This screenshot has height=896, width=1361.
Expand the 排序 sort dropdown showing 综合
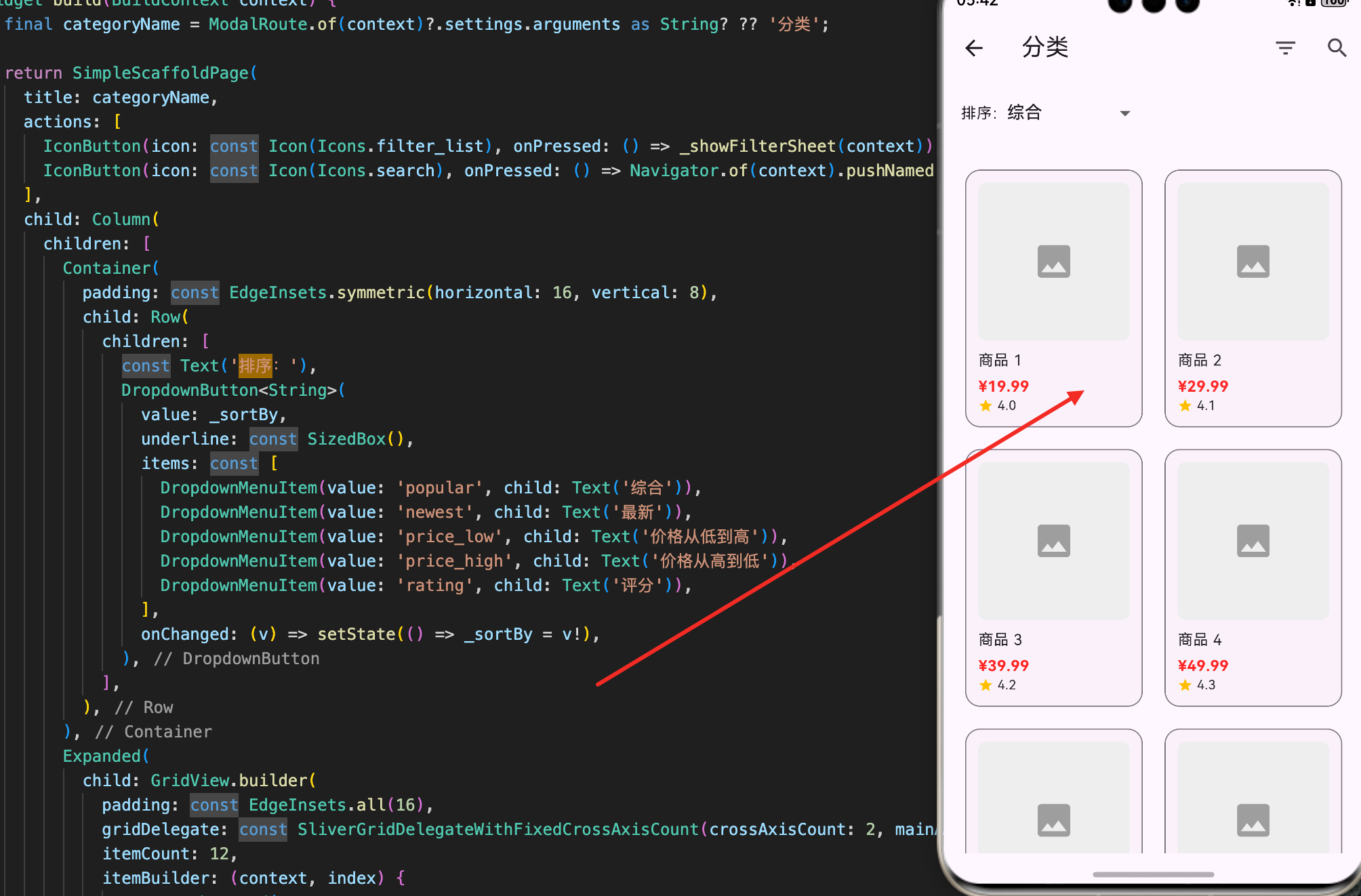[1070, 113]
